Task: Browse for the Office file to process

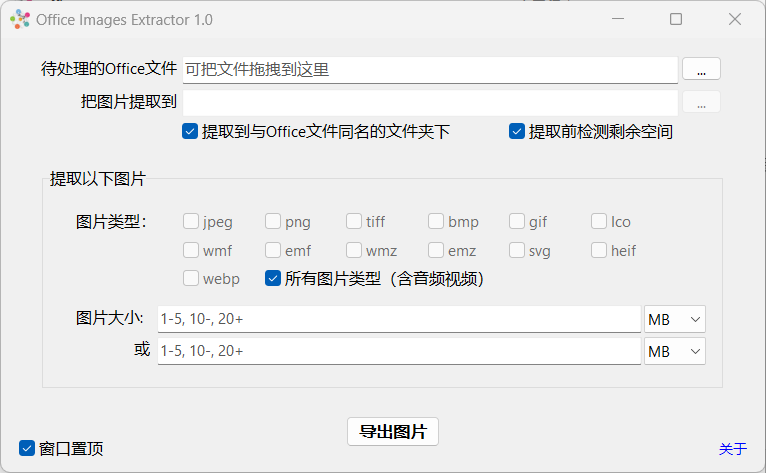Action: click(x=701, y=69)
